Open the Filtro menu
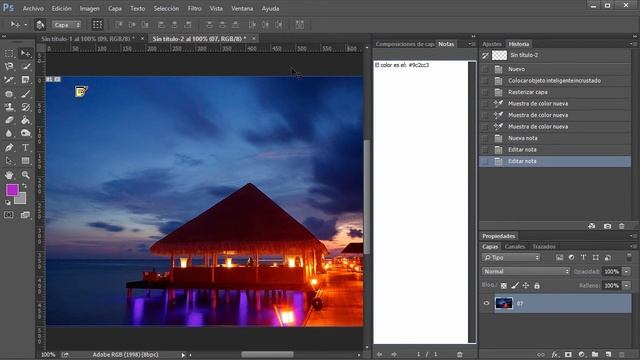Screen dimensions: 640x360 pyautogui.click(x=195, y=8)
